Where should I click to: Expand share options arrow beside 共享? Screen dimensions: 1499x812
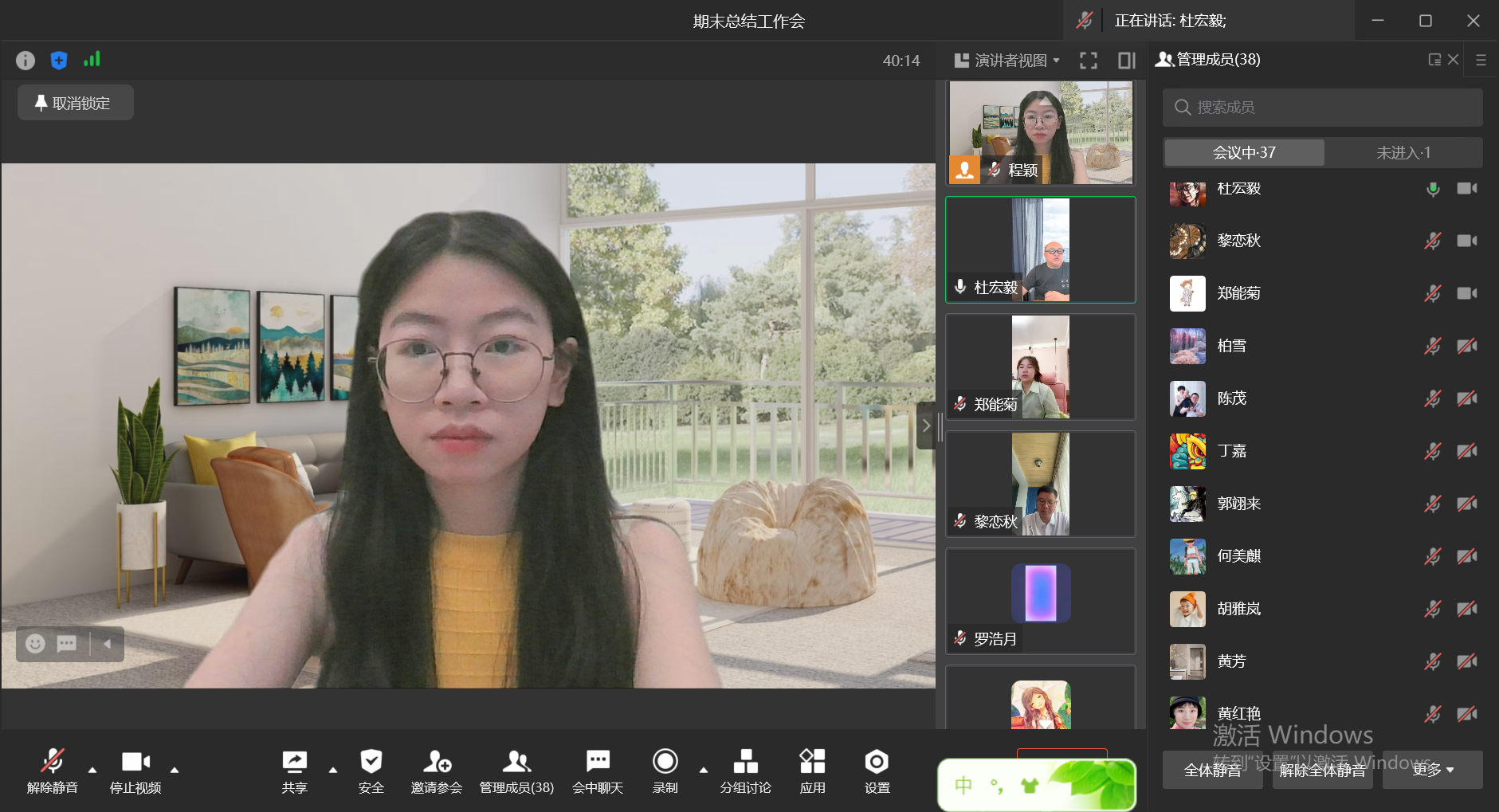(333, 770)
